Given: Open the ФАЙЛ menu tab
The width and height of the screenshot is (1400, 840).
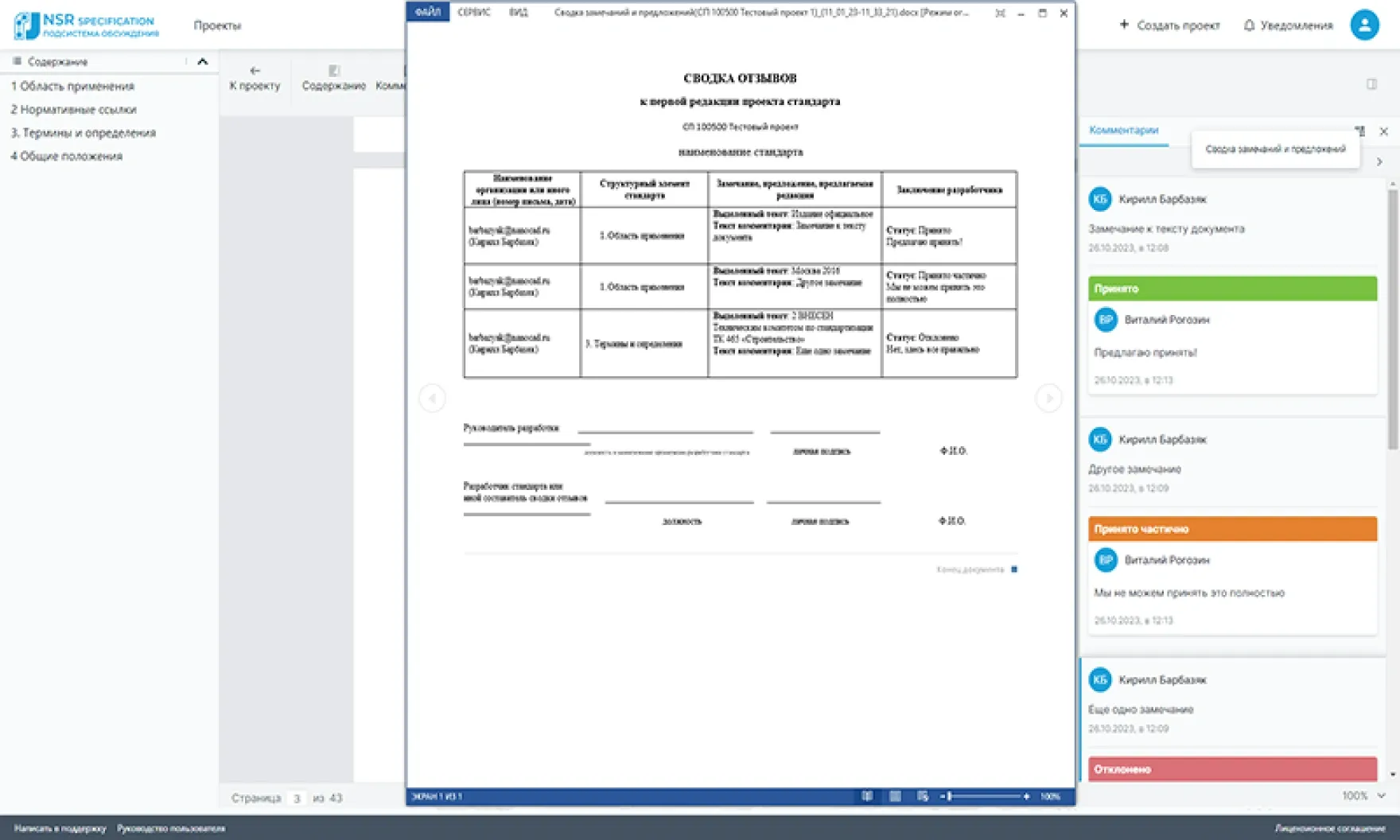Looking at the screenshot, I should (428, 12).
